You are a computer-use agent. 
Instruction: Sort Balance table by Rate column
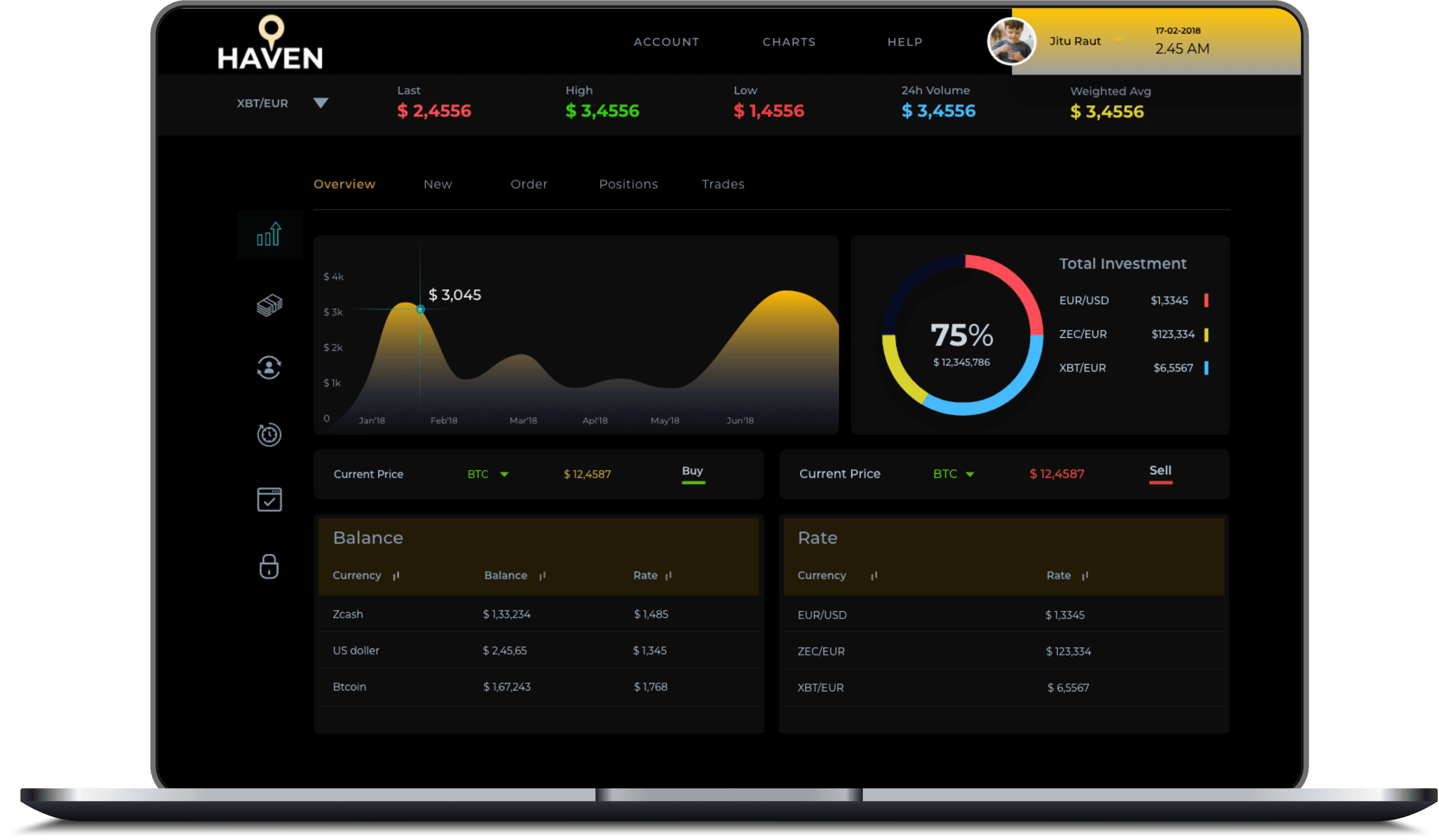[x=669, y=576]
